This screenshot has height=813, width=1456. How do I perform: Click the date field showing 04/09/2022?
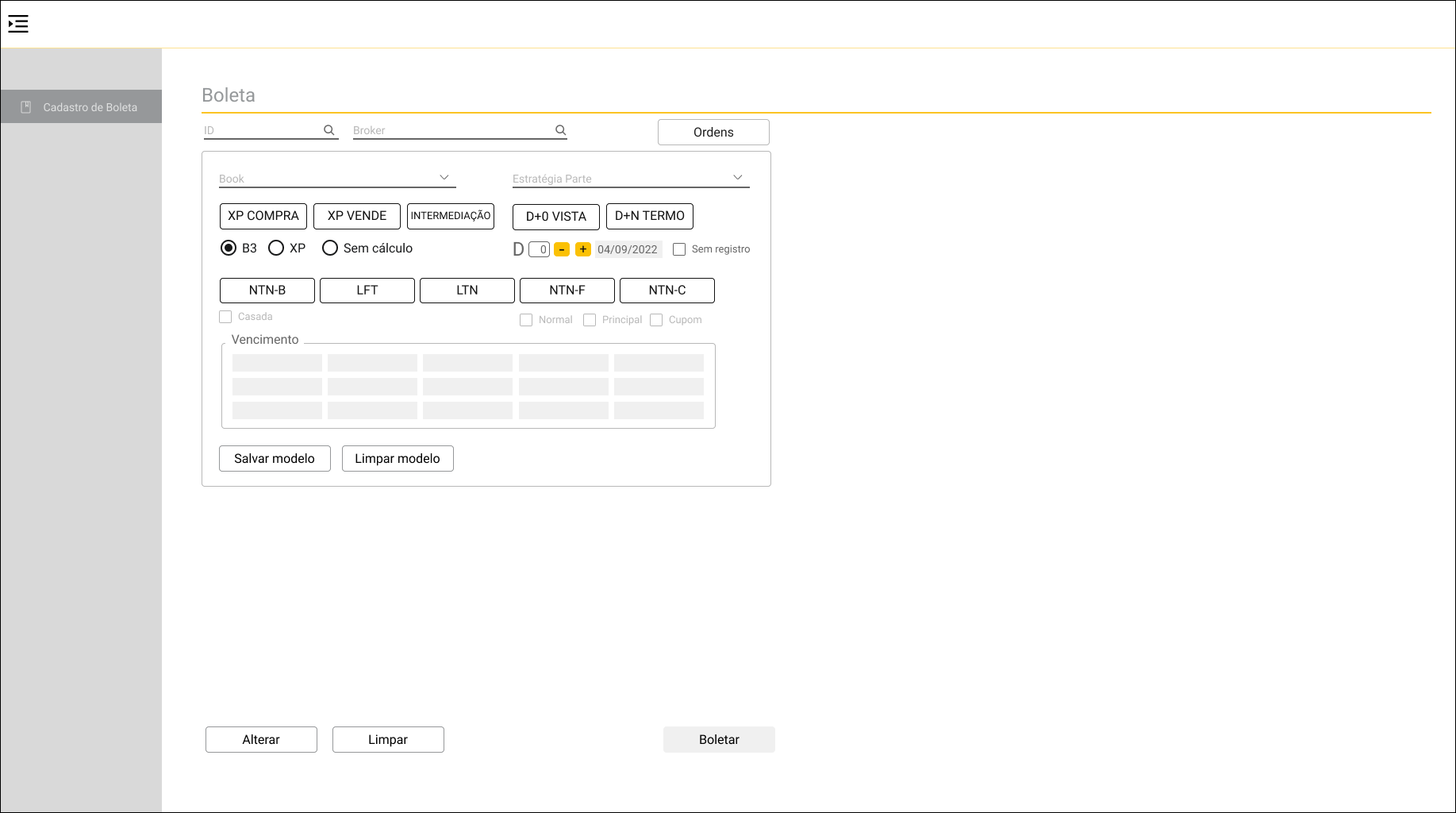(628, 249)
